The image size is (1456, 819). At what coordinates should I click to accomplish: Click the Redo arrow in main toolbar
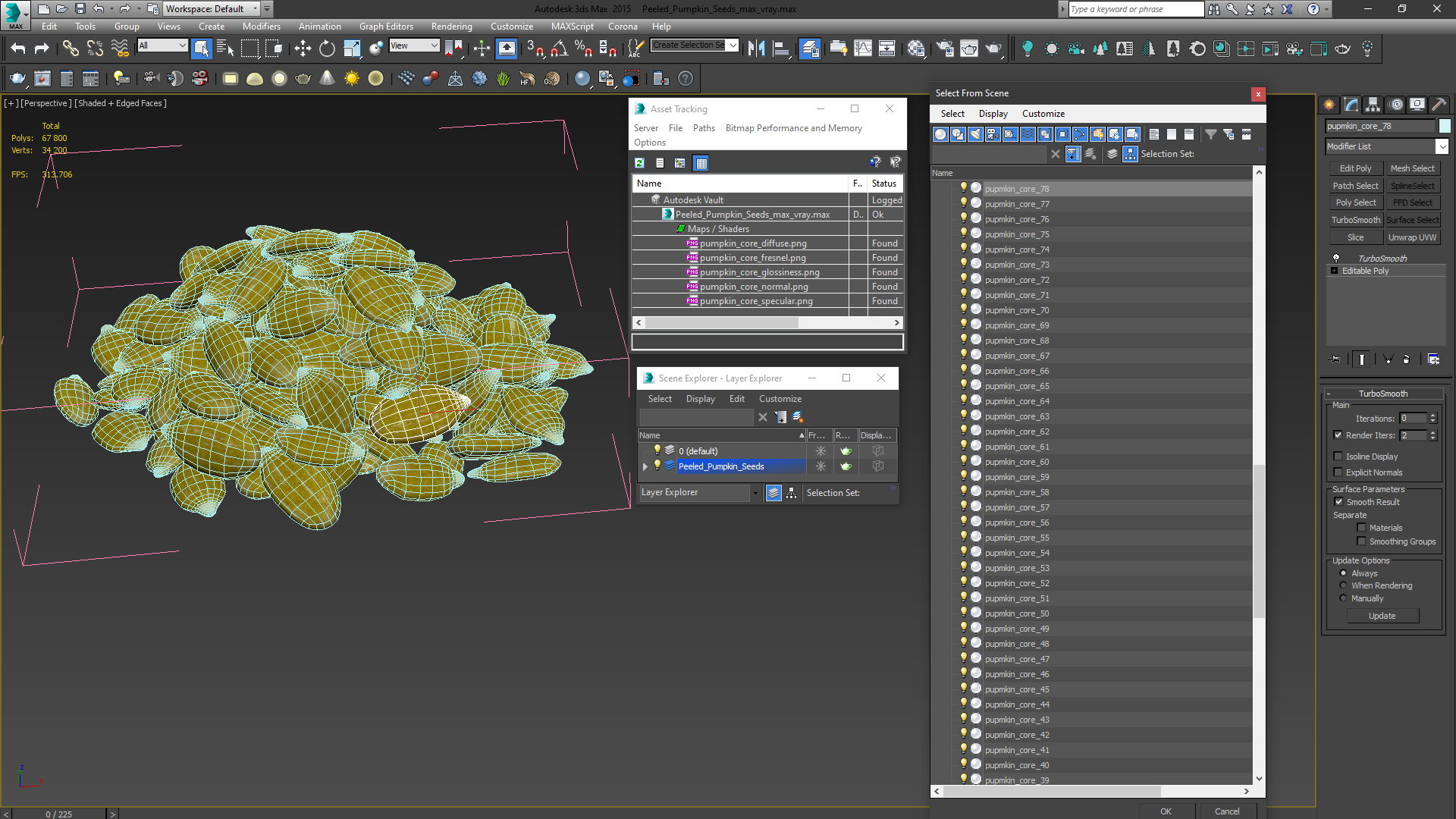(42, 49)
